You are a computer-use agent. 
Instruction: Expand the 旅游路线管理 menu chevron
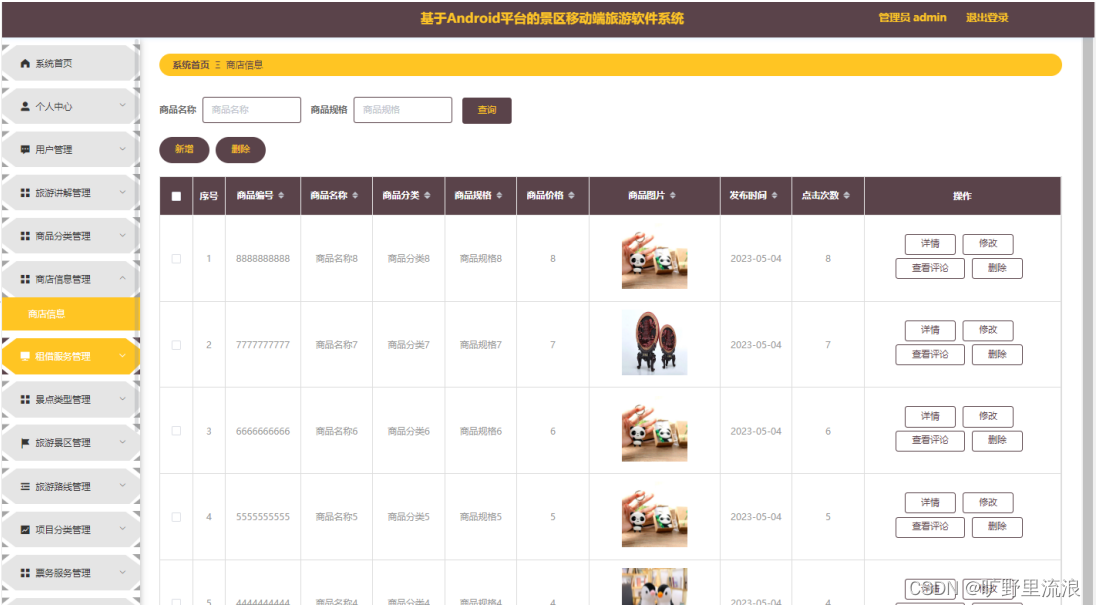click(122, 486)
